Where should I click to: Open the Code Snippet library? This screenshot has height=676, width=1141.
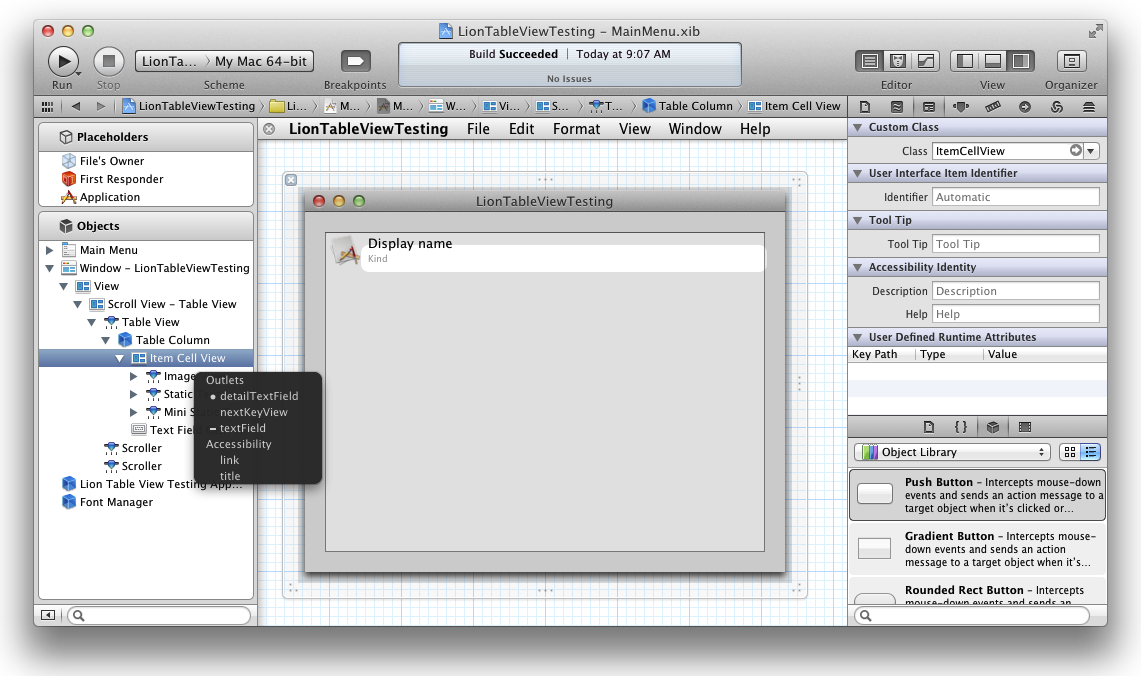click(x=961, y=427)
